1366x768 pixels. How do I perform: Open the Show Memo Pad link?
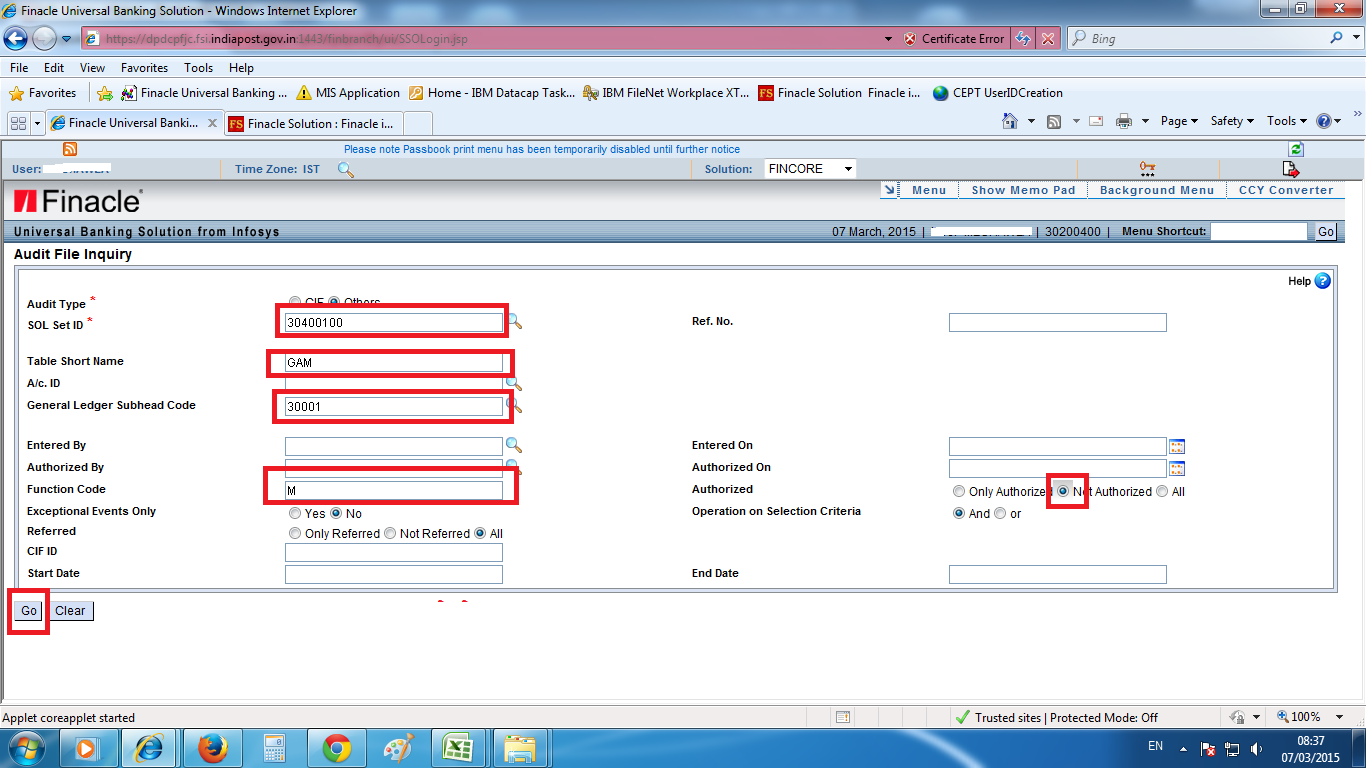pos(1022,189)
